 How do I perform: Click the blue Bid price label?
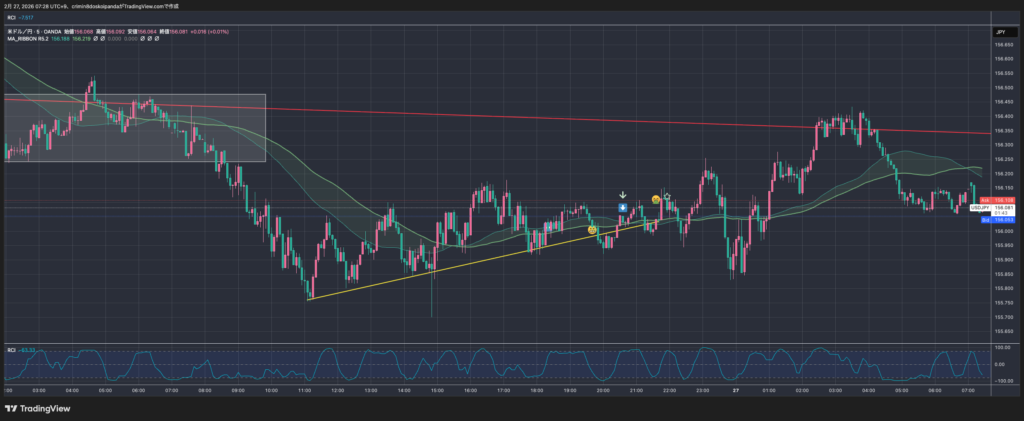992,218
